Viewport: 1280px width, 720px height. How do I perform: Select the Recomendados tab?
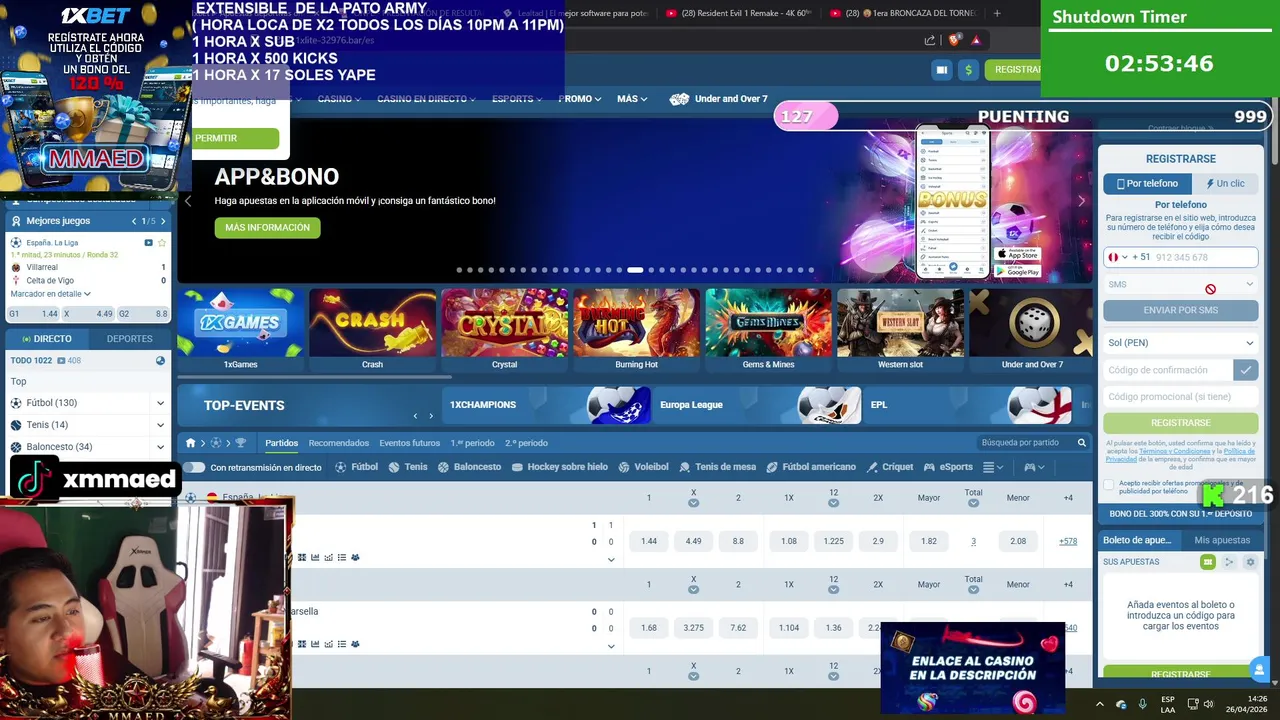338,443
